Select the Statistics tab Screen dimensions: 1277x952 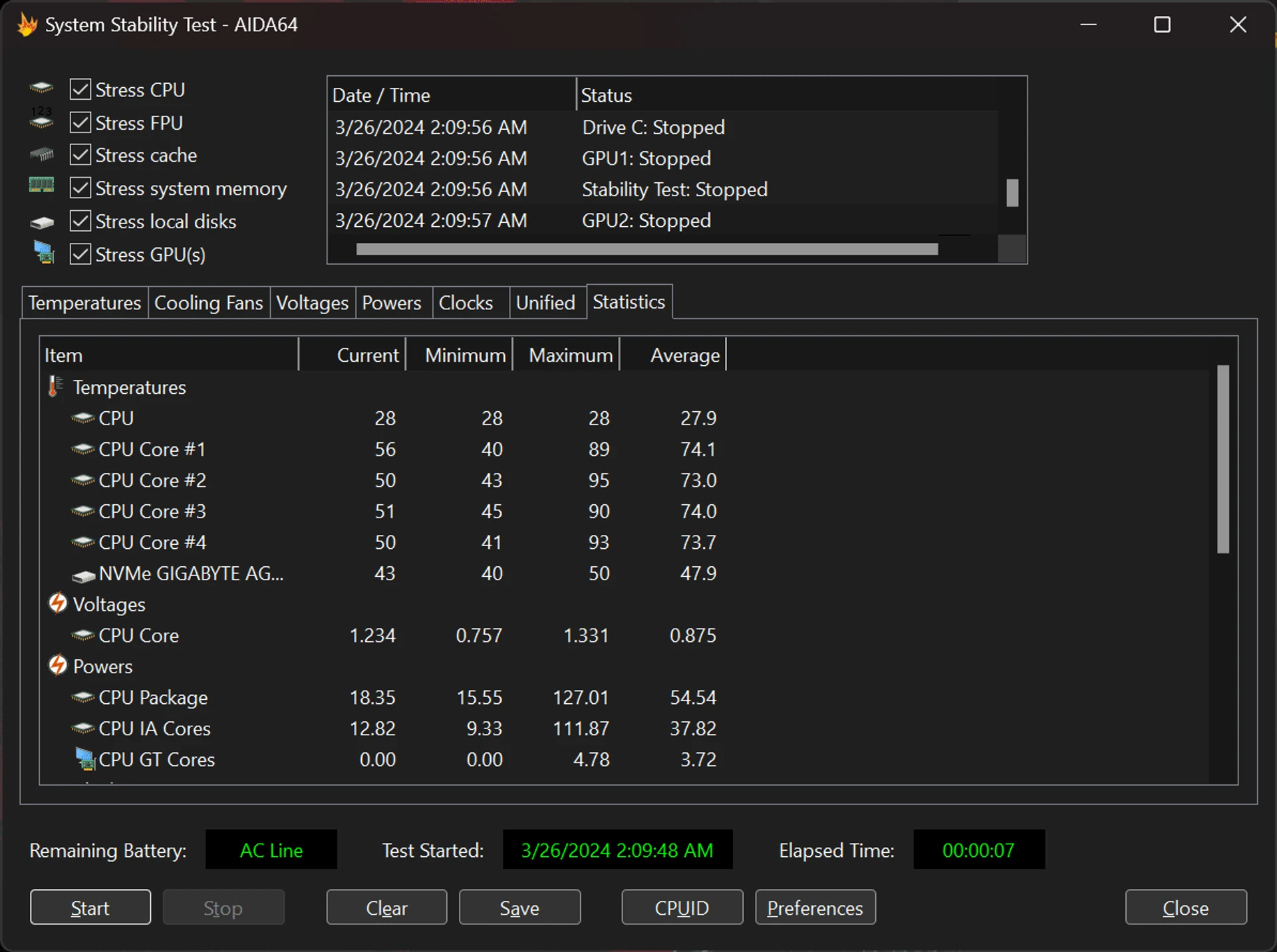[629, 301]
